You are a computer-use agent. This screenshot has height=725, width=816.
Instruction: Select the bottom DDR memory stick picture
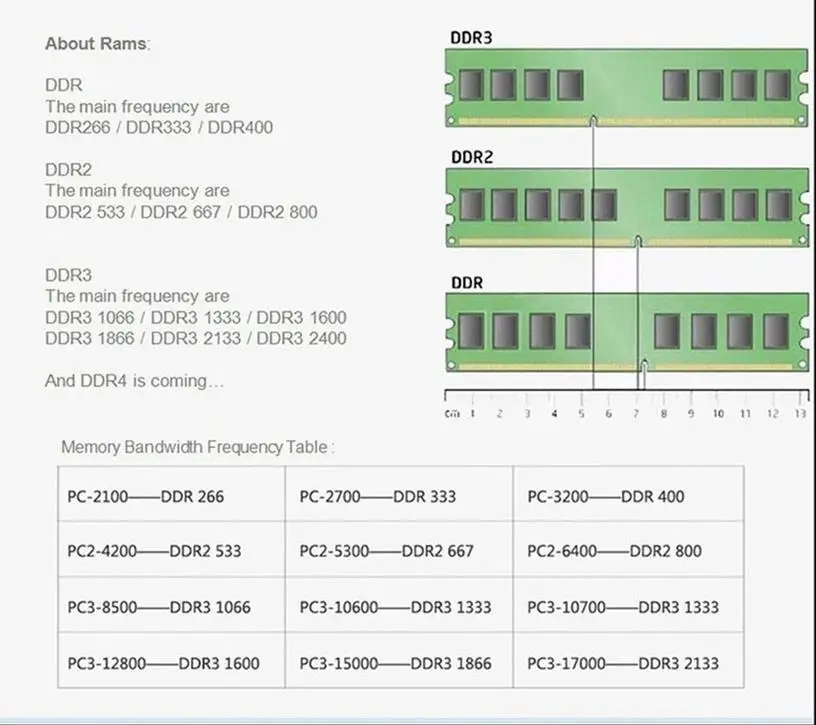pyautogui.click(x=626, y=331)
